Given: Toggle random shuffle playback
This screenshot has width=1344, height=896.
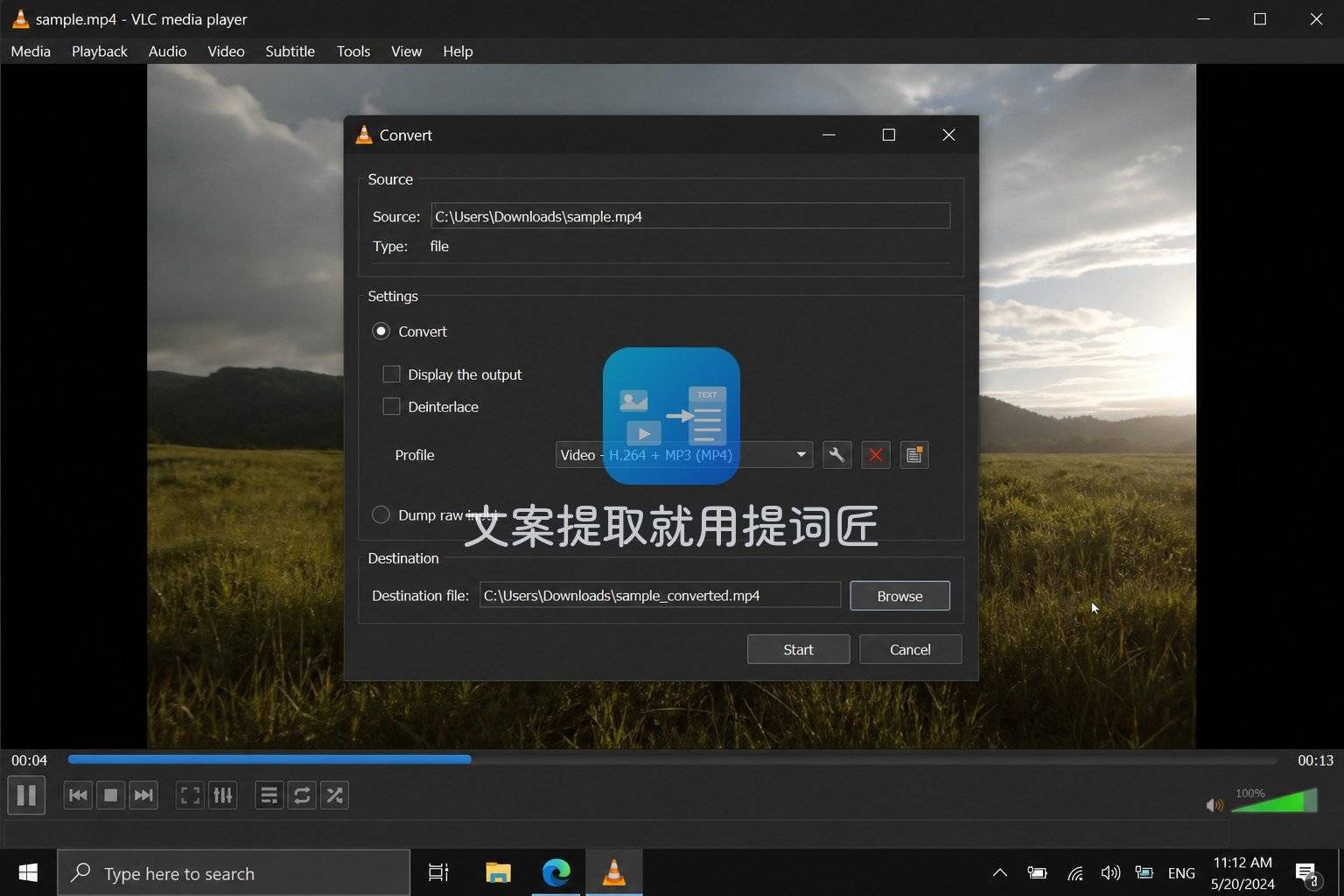Looking at the screenshot, I should (334, 795).
